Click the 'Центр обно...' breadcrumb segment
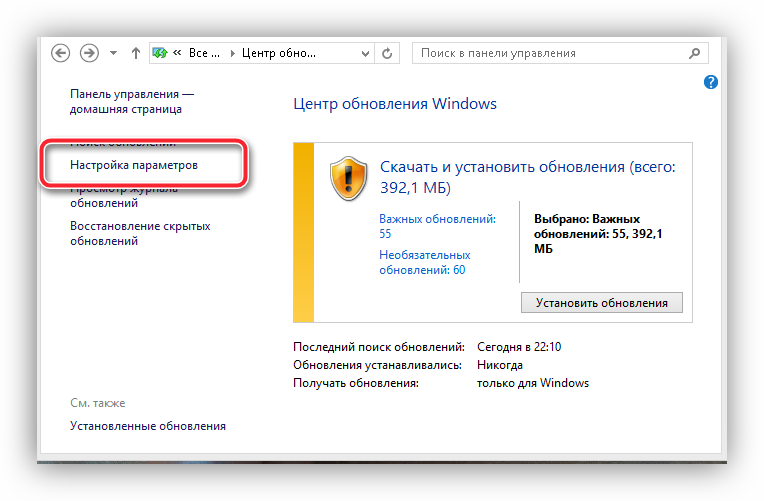 coord(279,53)
